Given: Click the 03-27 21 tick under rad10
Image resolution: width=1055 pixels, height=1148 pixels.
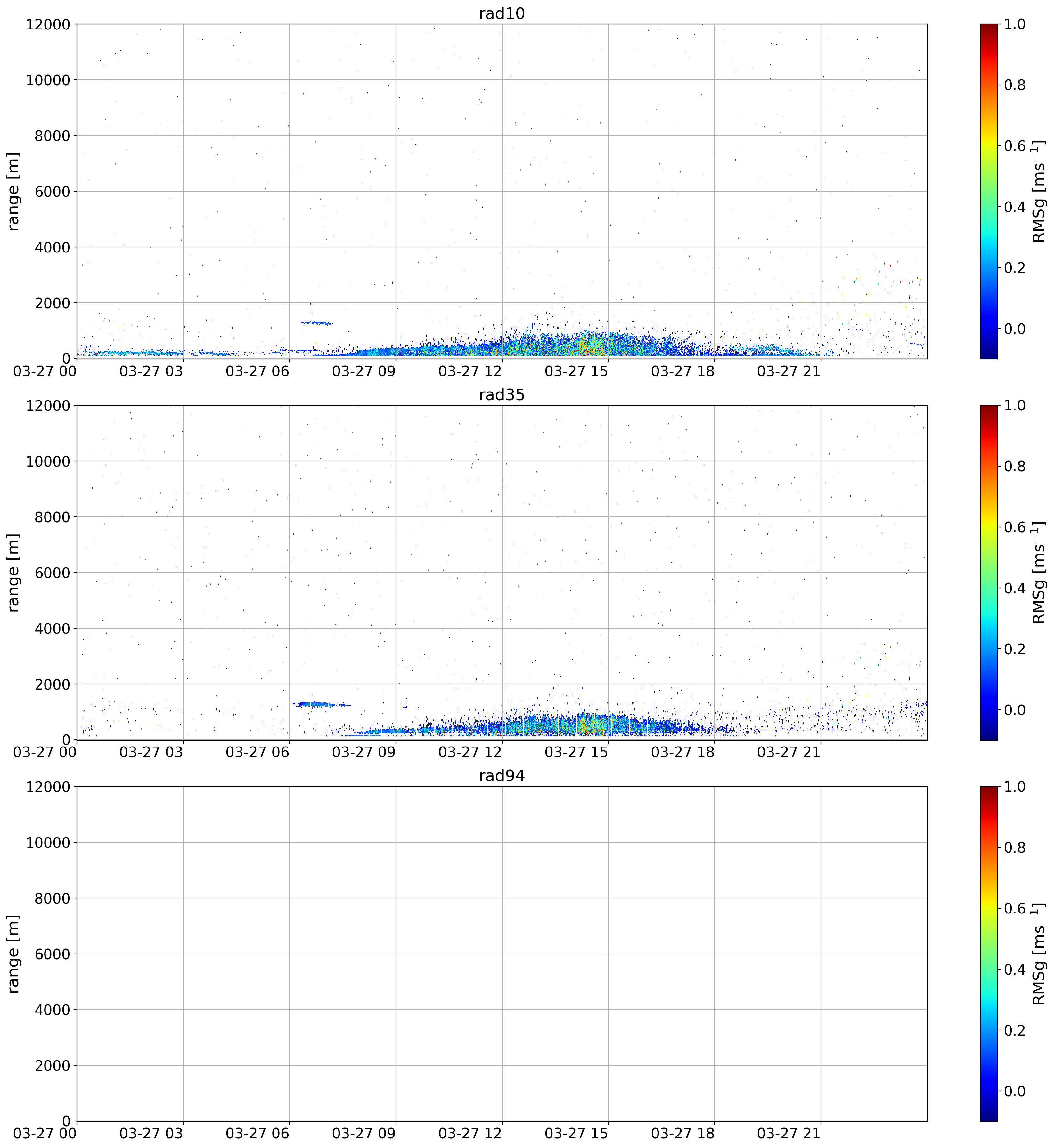Looking at the screenshot, I should tap(789, 371).
